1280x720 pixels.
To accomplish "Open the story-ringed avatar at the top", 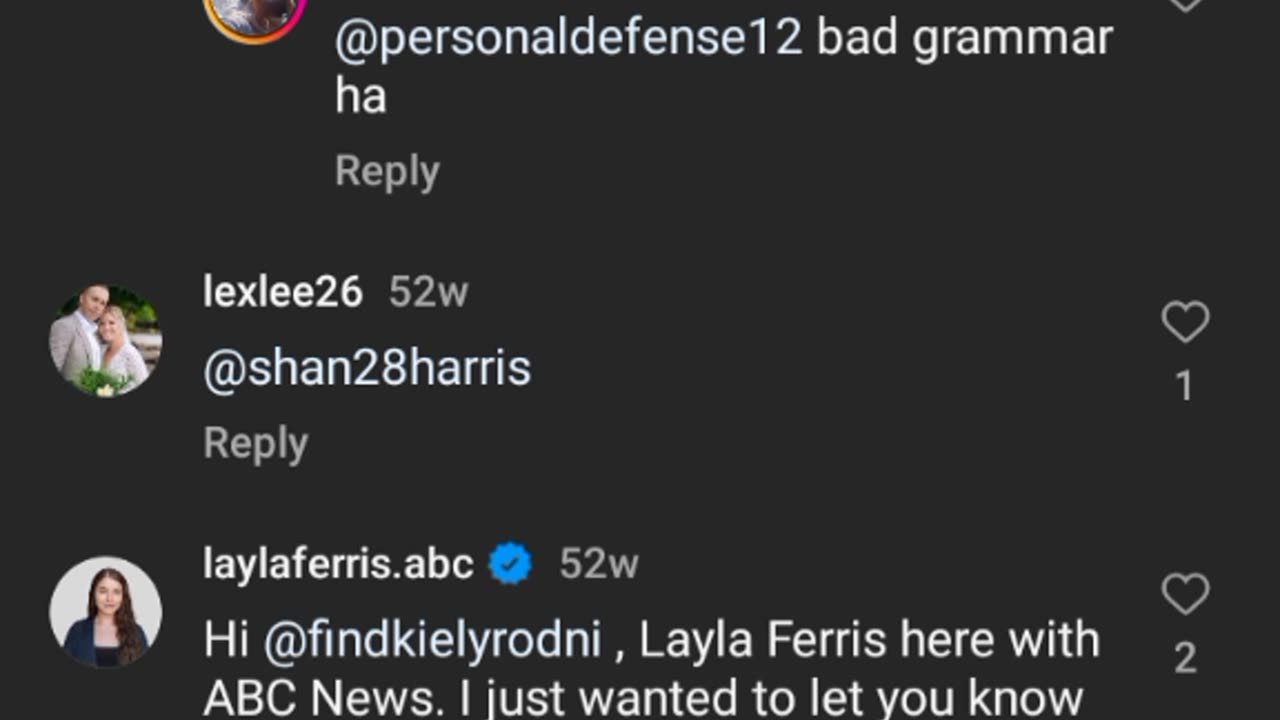I will tap(254, 12).
